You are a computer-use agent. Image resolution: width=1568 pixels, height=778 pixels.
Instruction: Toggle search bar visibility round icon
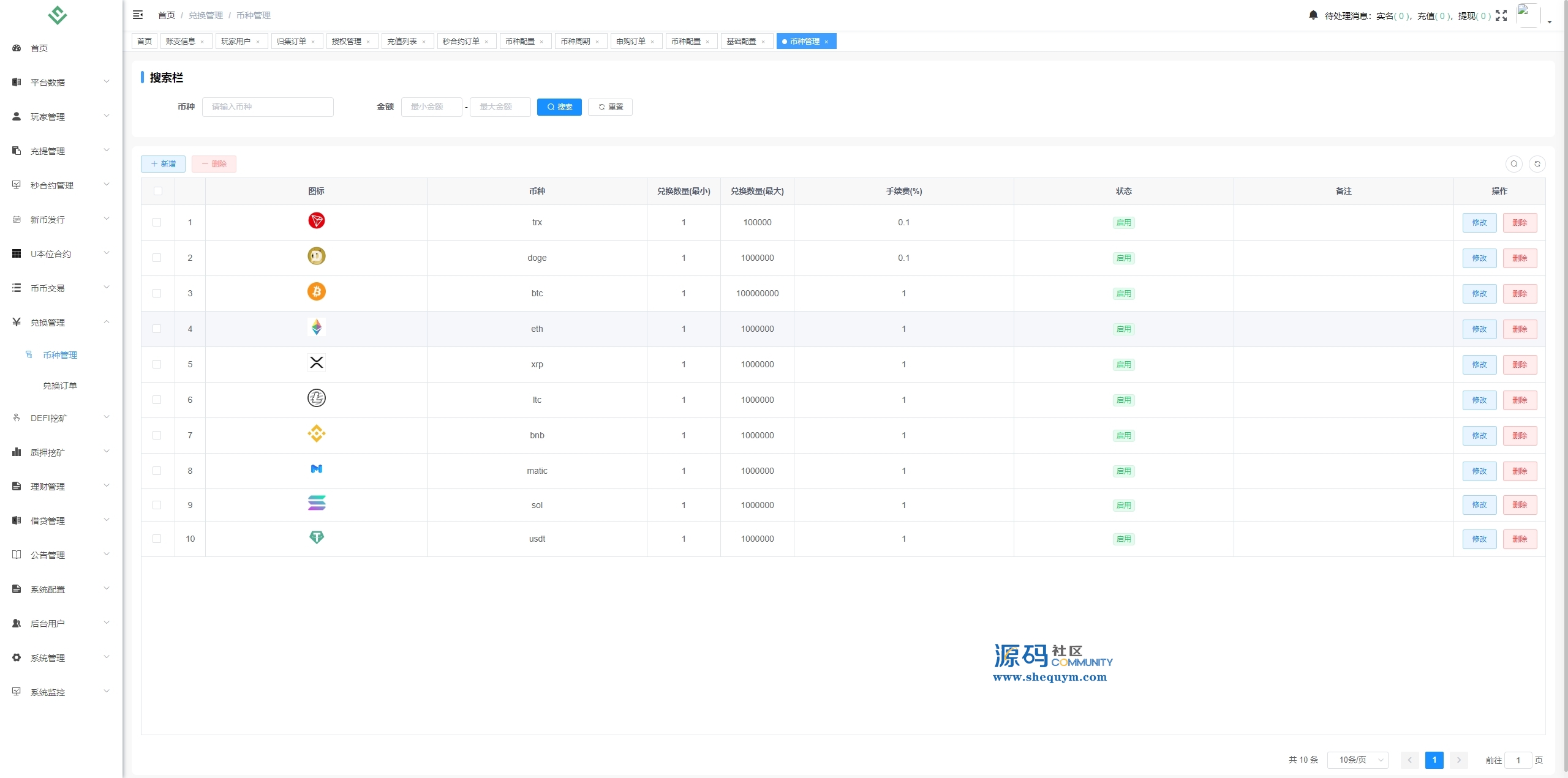(x=1513, y=163)
